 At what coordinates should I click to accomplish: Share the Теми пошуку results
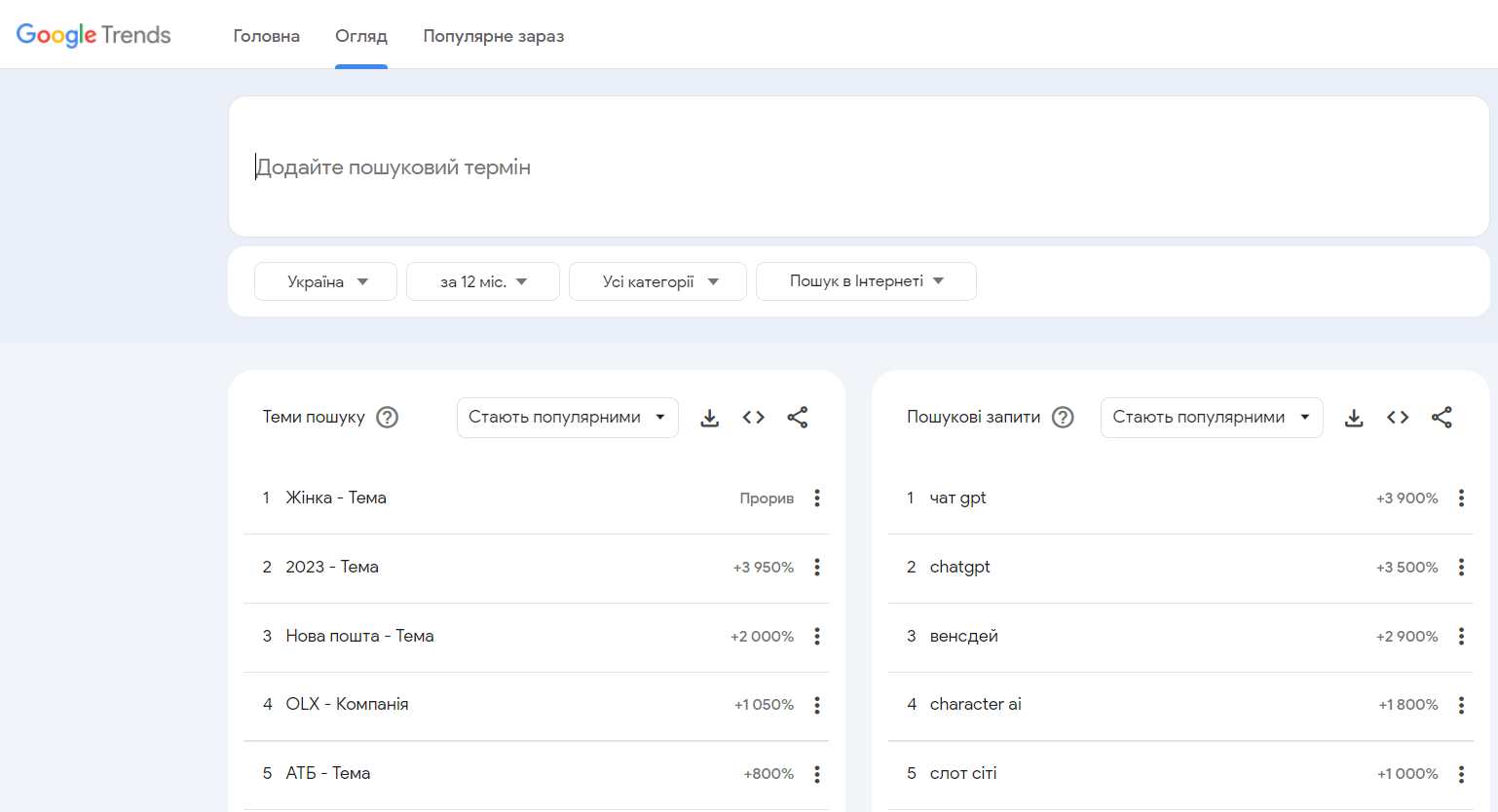798,417
